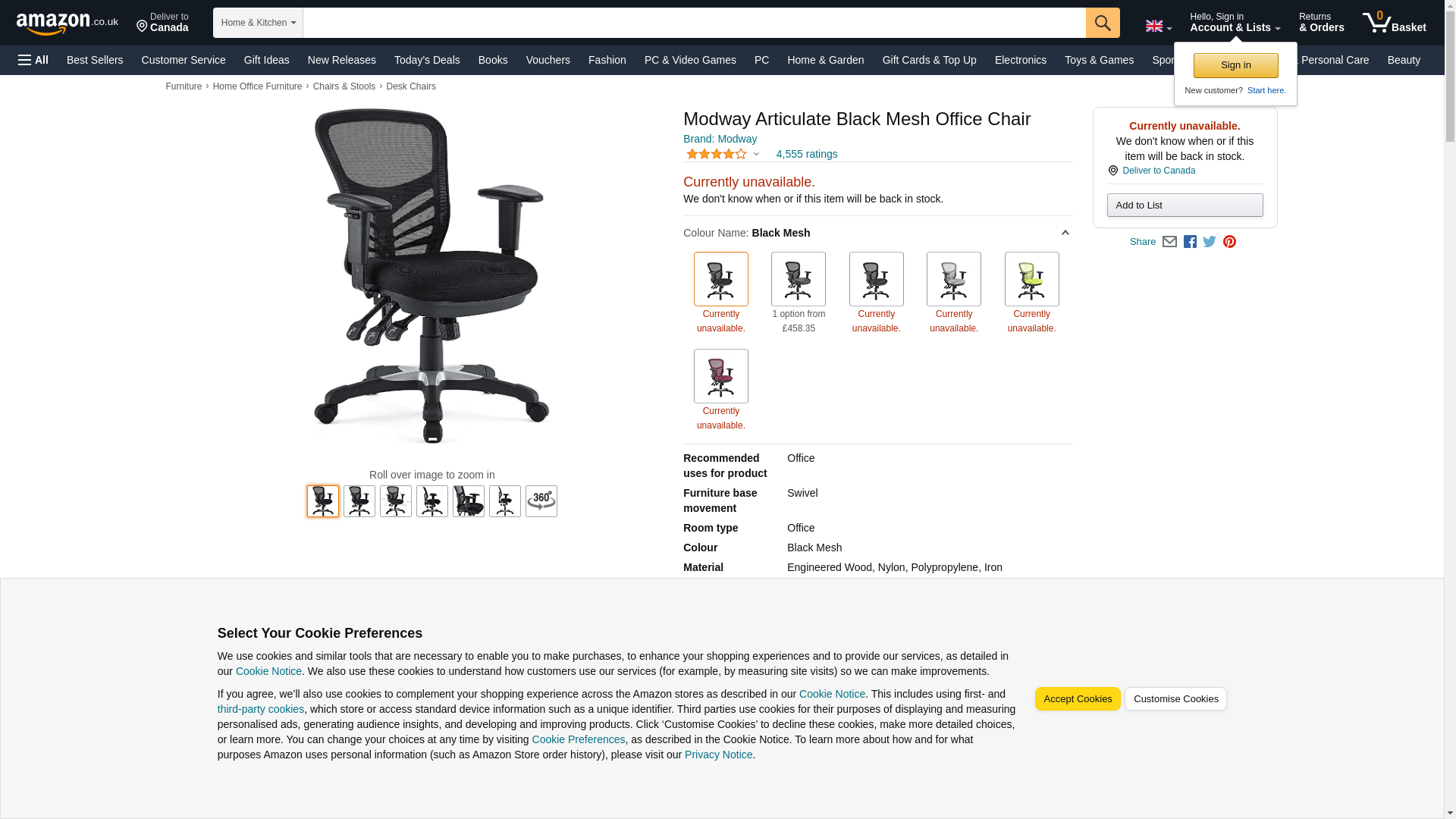Select the lime green chair colour swatch
This screenshot has height=819, width=1456.
click(x=1031, y=279)
